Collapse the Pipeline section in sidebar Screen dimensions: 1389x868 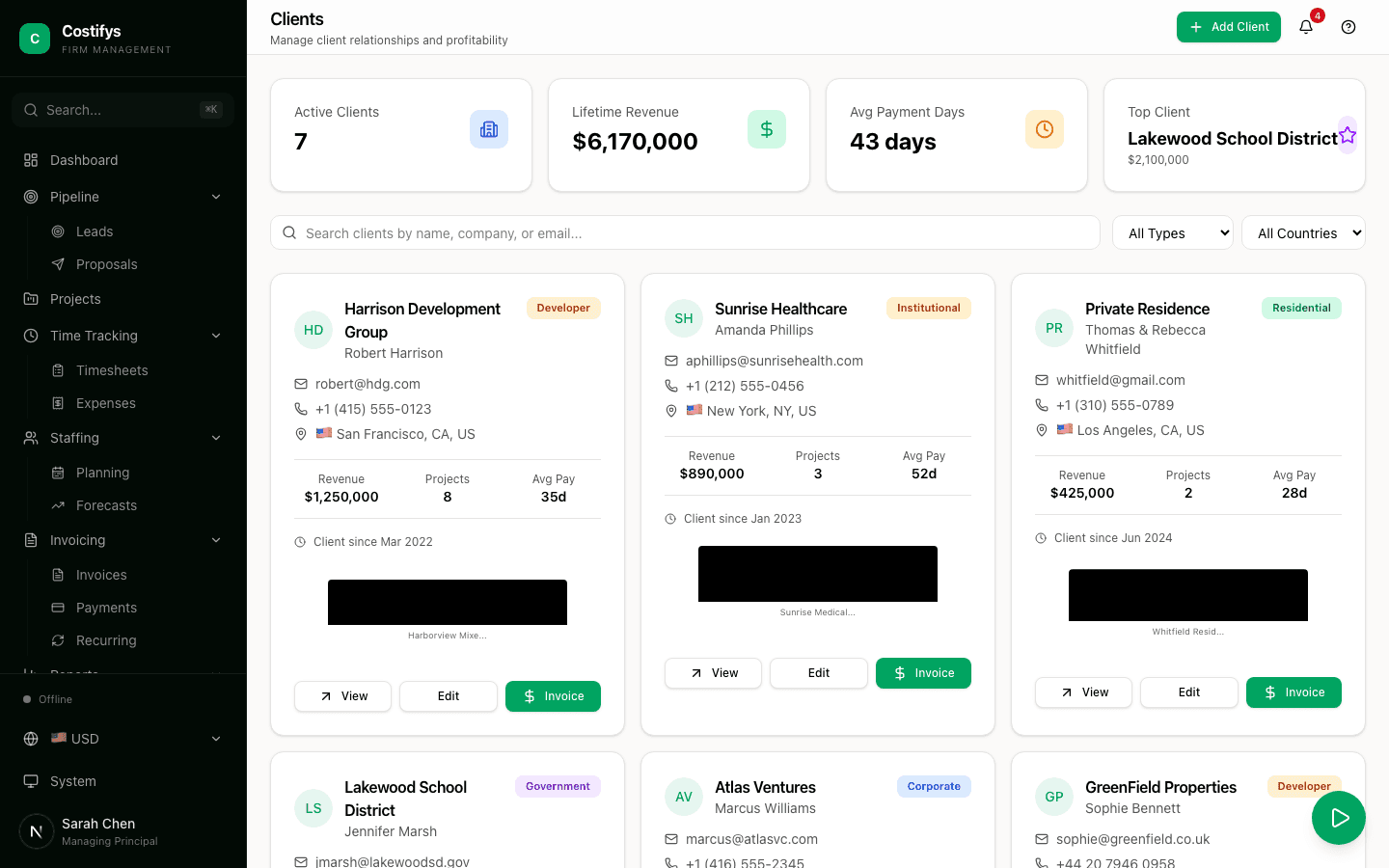click(216, 196)
